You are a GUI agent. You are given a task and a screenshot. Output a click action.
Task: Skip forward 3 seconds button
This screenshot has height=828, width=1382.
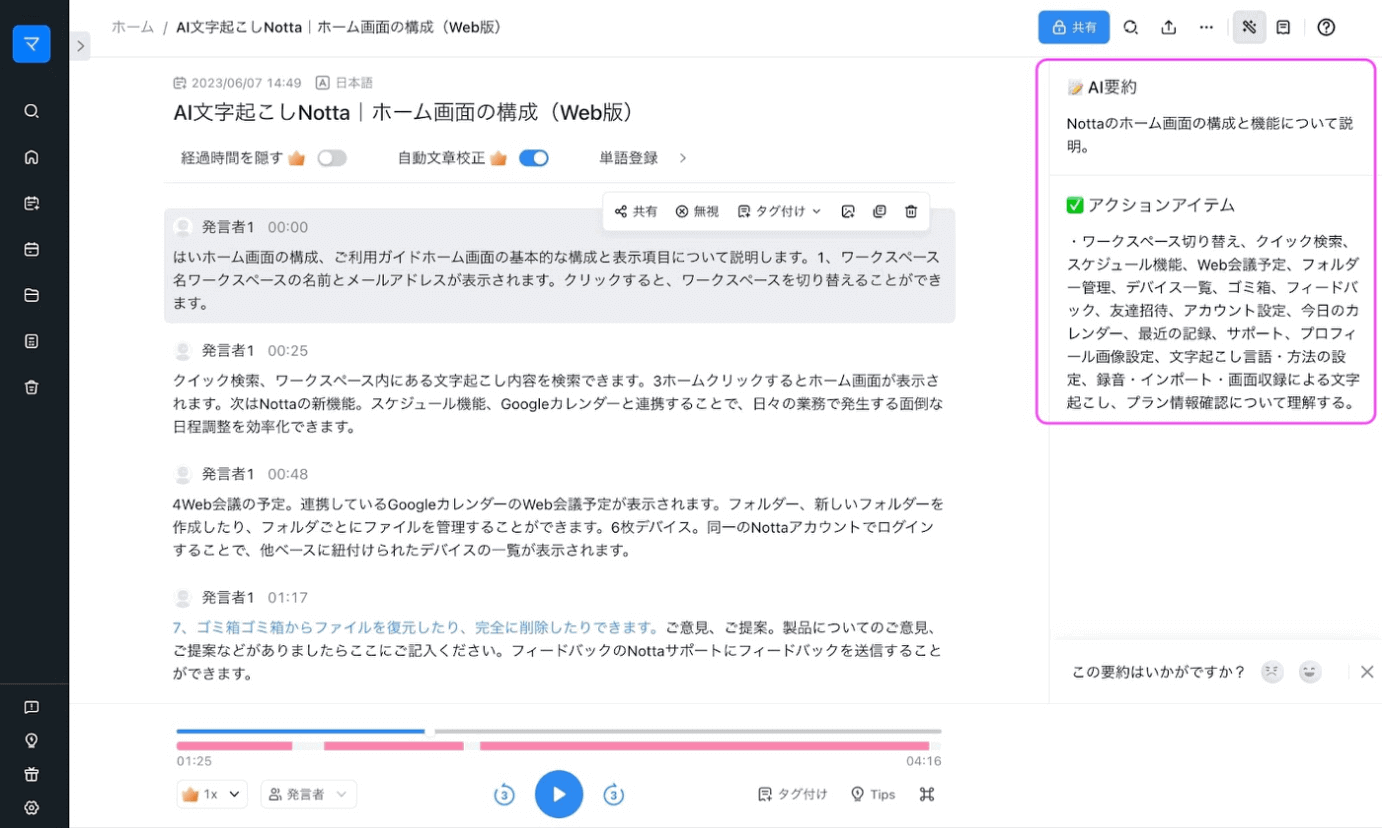[x=613, y=795]
